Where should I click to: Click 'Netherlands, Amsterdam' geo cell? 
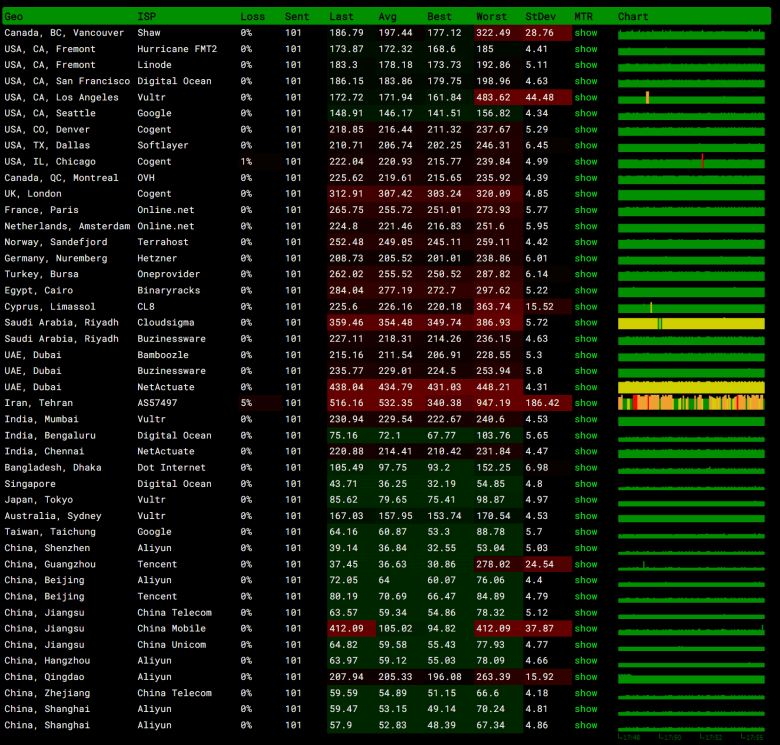(67, 226)
